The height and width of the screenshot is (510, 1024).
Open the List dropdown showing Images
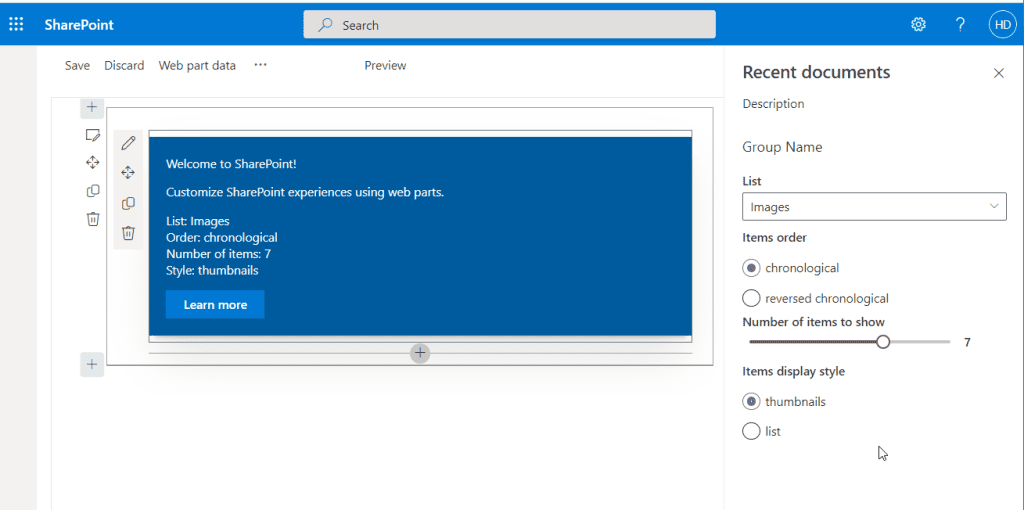(874, 207)
